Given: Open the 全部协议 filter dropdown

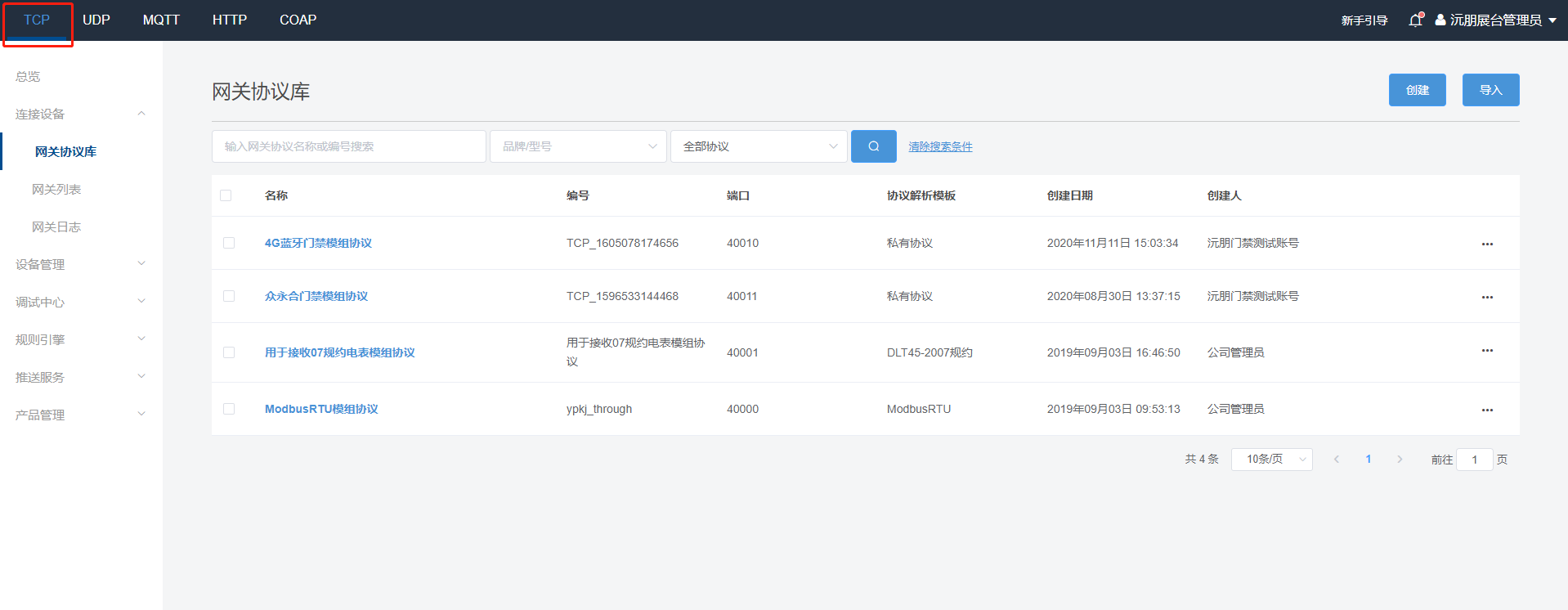Looking at the screenshot, I should click(x=759, y=146).
